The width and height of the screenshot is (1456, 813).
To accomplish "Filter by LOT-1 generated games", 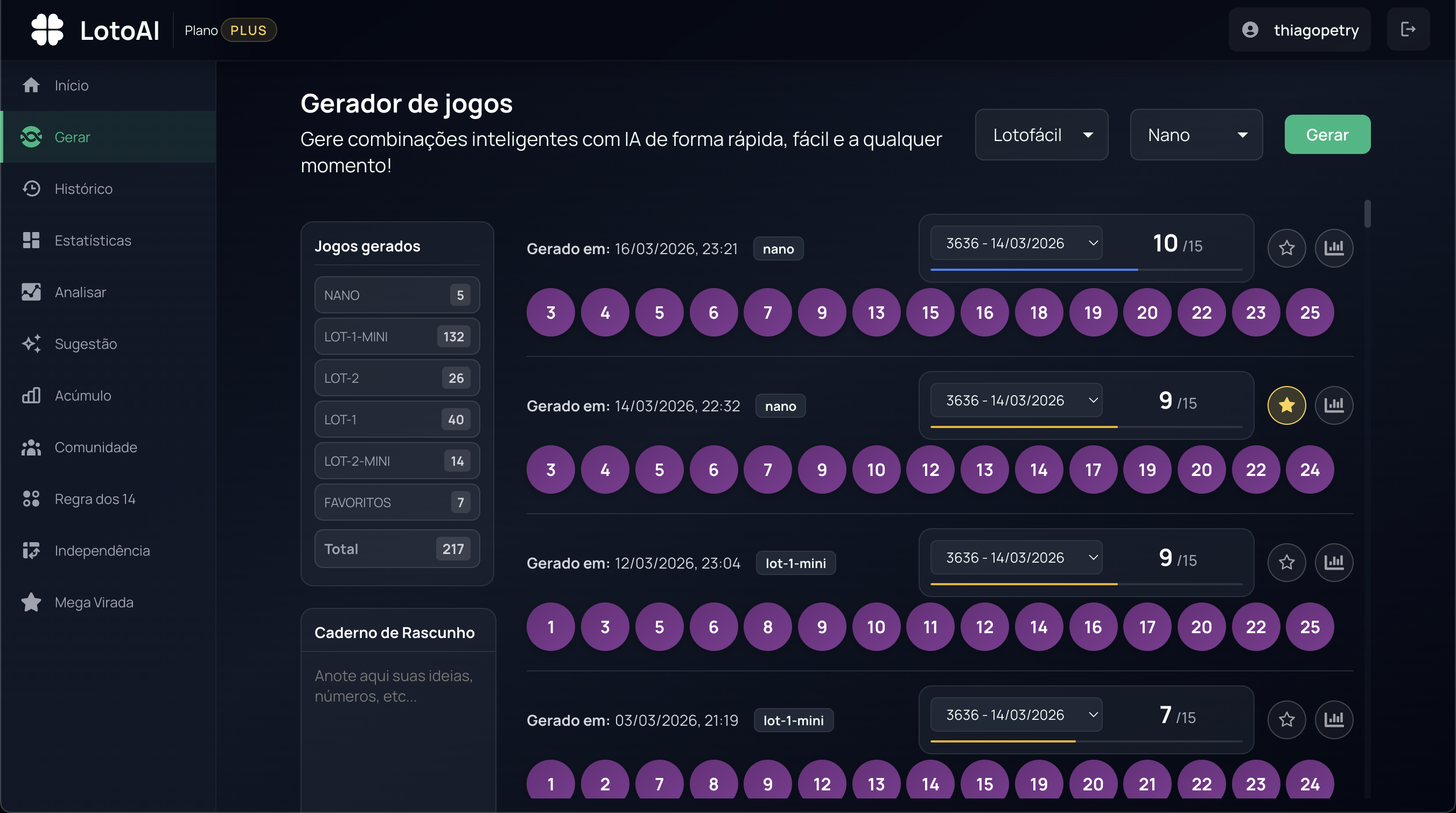I will (397, 419).
